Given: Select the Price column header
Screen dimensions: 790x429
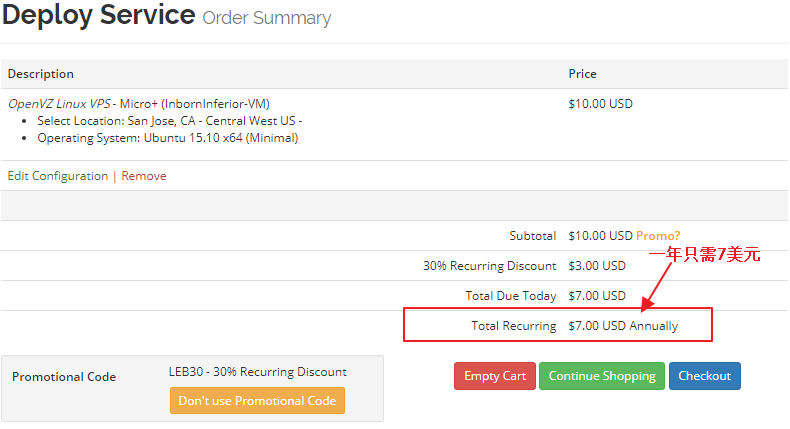Looking at the screenshot, I should pyautogui.click(x=582, y=74).
